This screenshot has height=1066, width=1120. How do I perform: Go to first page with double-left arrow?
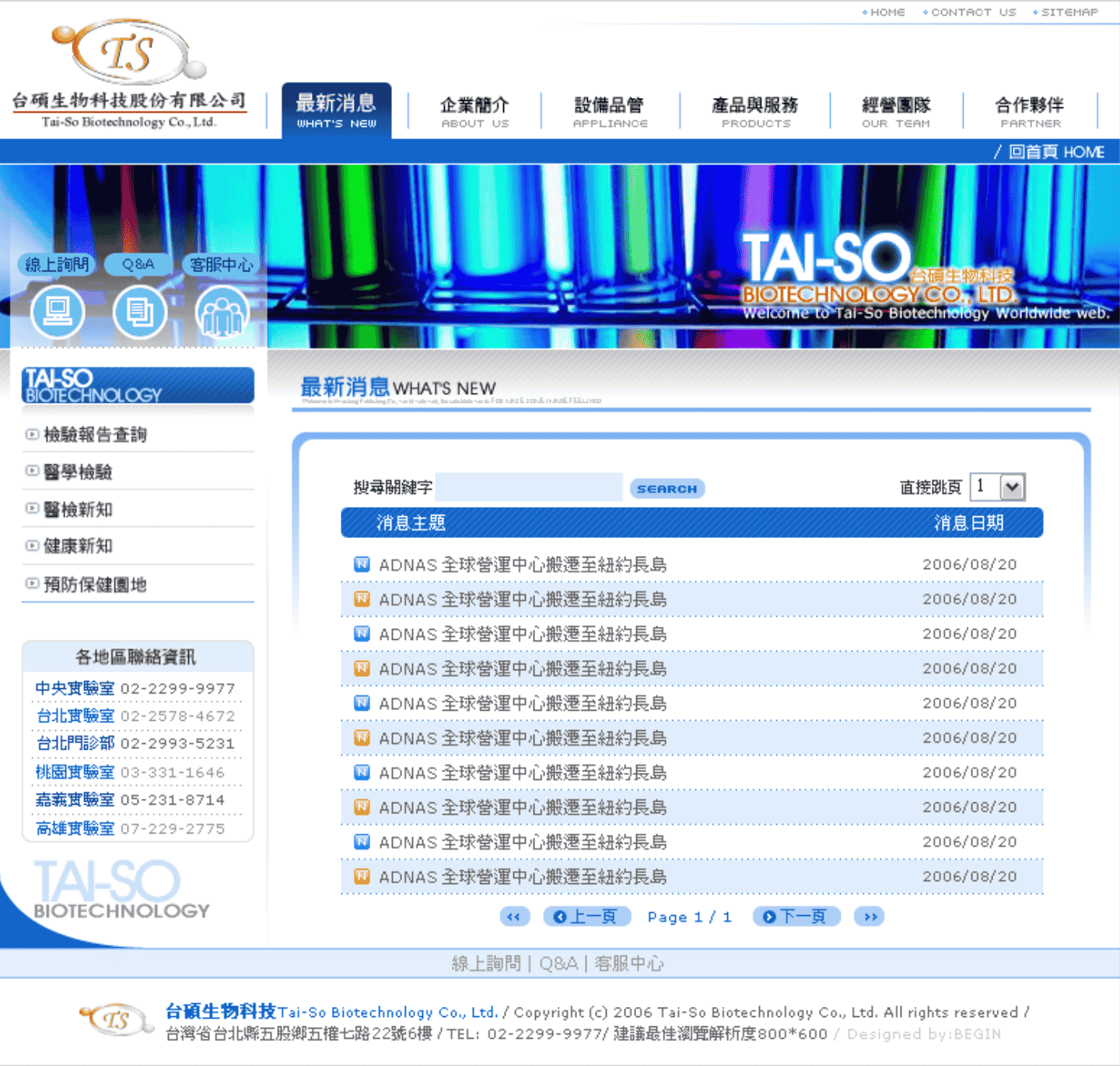coord(514,917)
